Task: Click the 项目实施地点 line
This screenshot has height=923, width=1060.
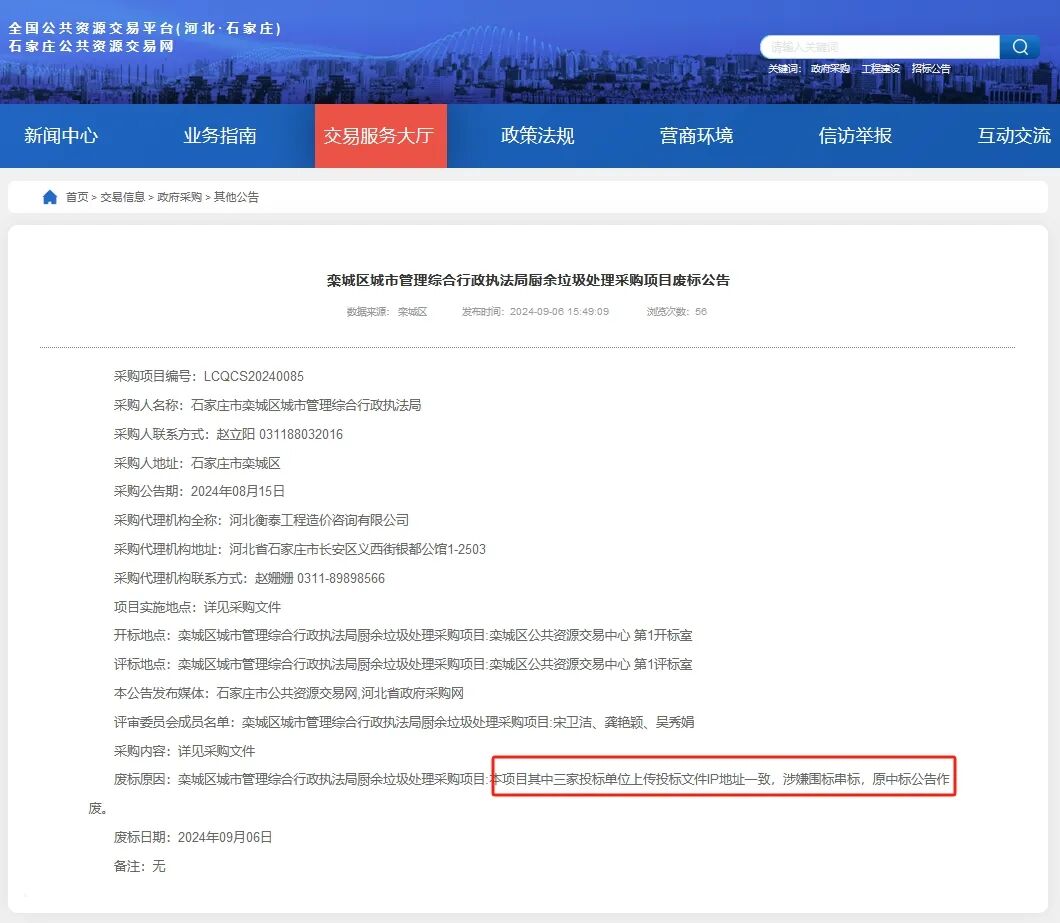Action: pyautogui.click(x=197, y=607)
